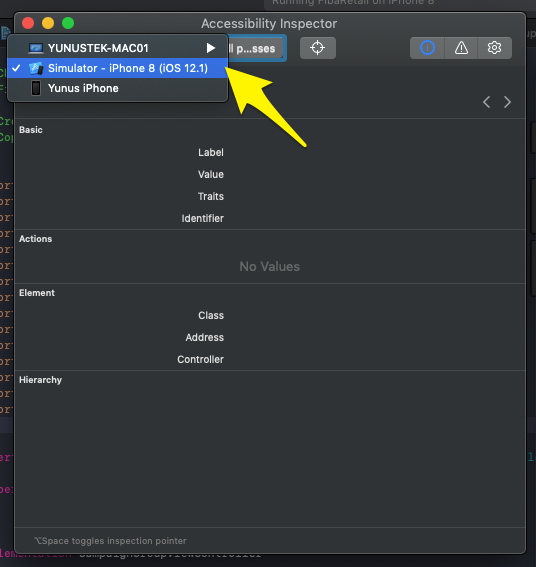Open the All processes dropdown
Image resolution: width=536 pixels, height=567 pixels.
click(x=257, y=48)
